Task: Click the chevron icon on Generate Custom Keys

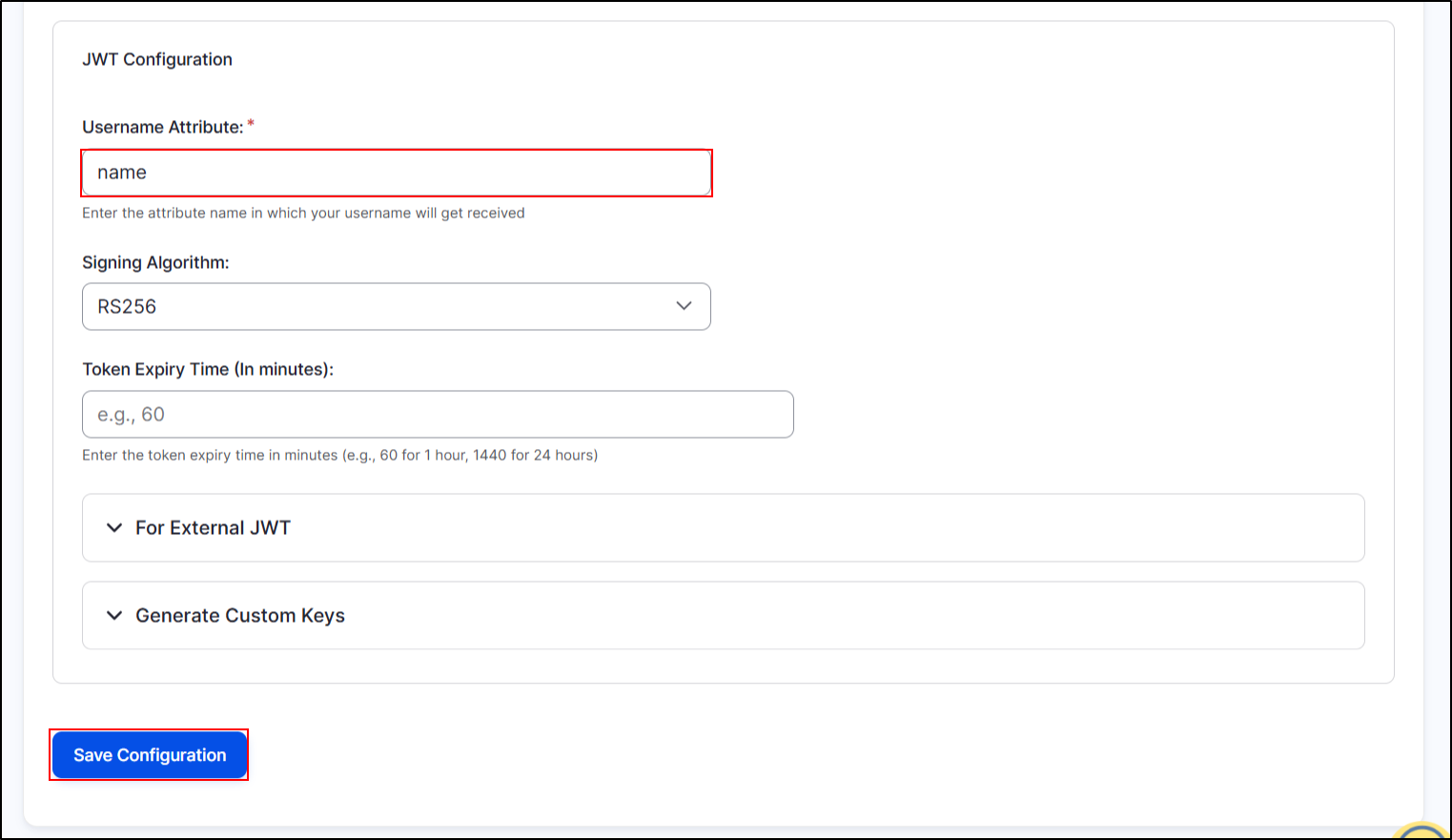Action: point(113,615)
